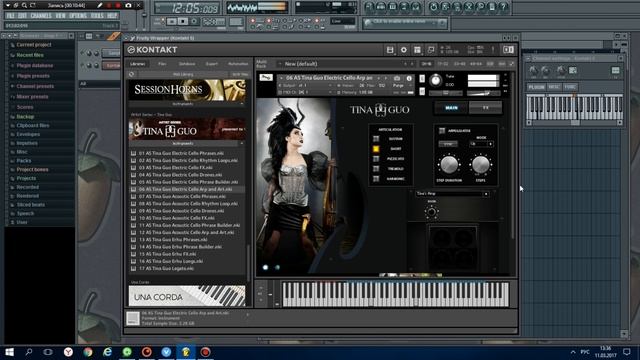Open instrument name dropdown arrow
The height and width of the screenshot is (360, 640).
(281, 78)
